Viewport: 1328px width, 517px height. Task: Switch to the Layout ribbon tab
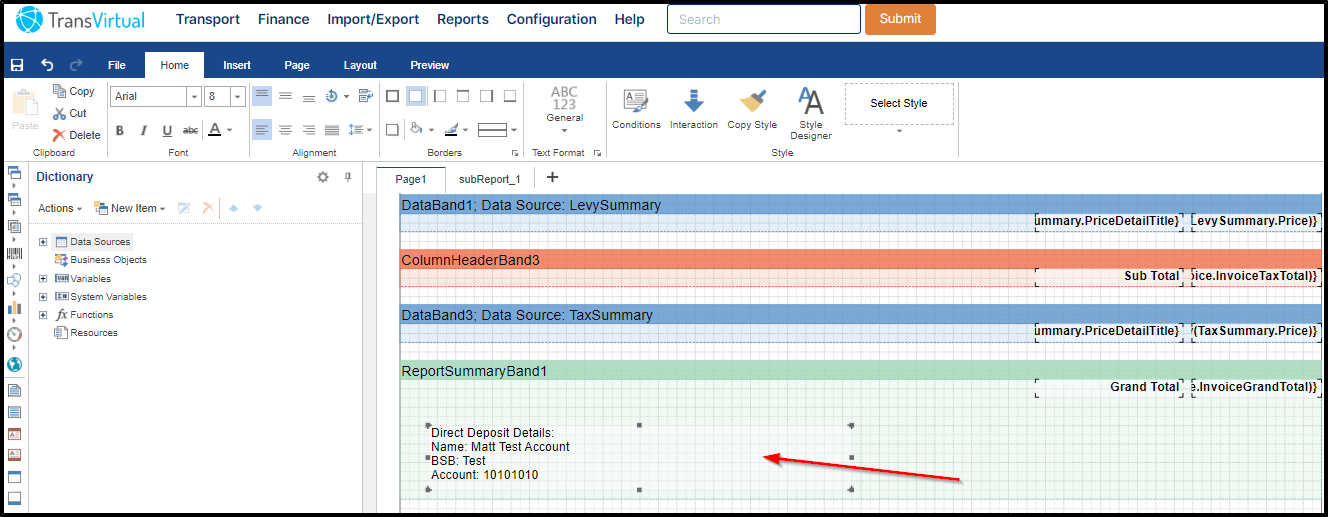(x=360, y=65)
